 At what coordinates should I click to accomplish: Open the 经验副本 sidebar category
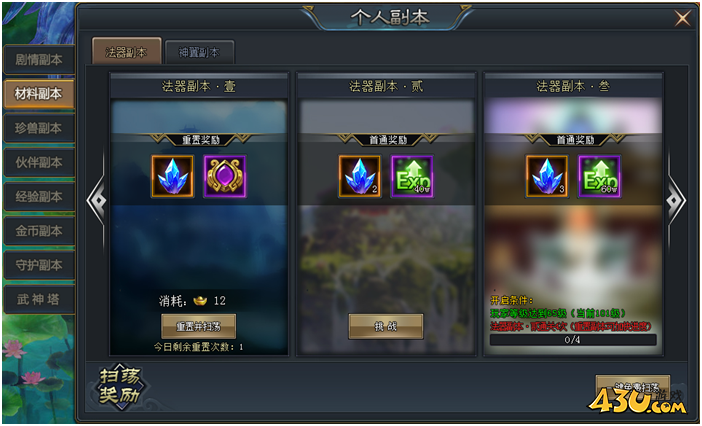pos(39,196)
